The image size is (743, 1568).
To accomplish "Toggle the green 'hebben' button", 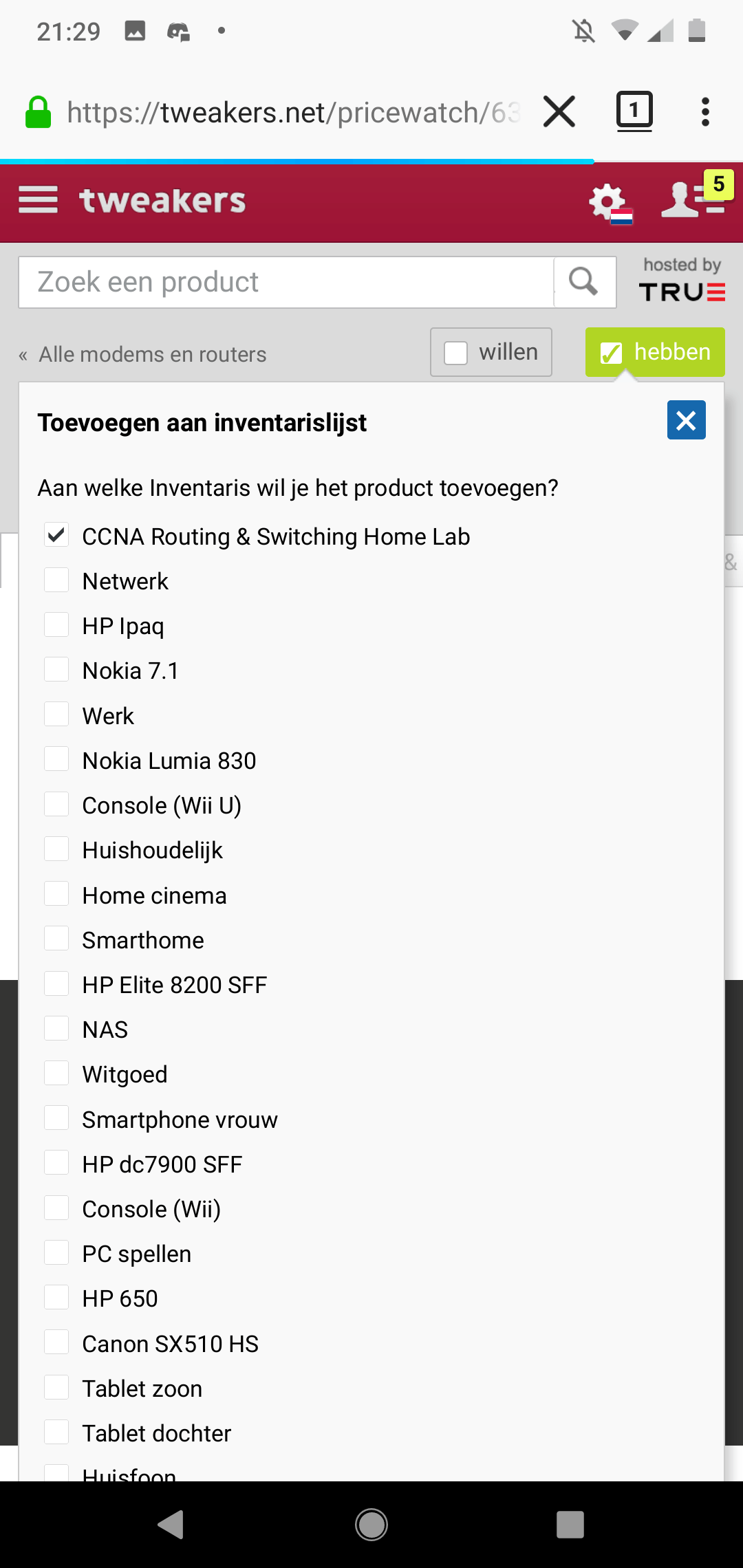I will 654,352.
